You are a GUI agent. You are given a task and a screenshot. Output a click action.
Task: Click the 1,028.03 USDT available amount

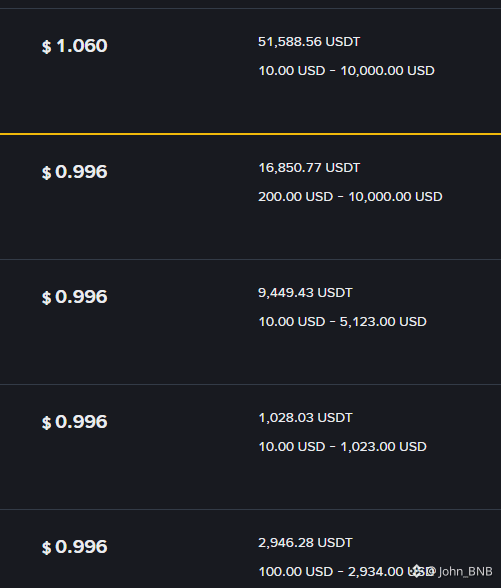click(x=305, y=417)
